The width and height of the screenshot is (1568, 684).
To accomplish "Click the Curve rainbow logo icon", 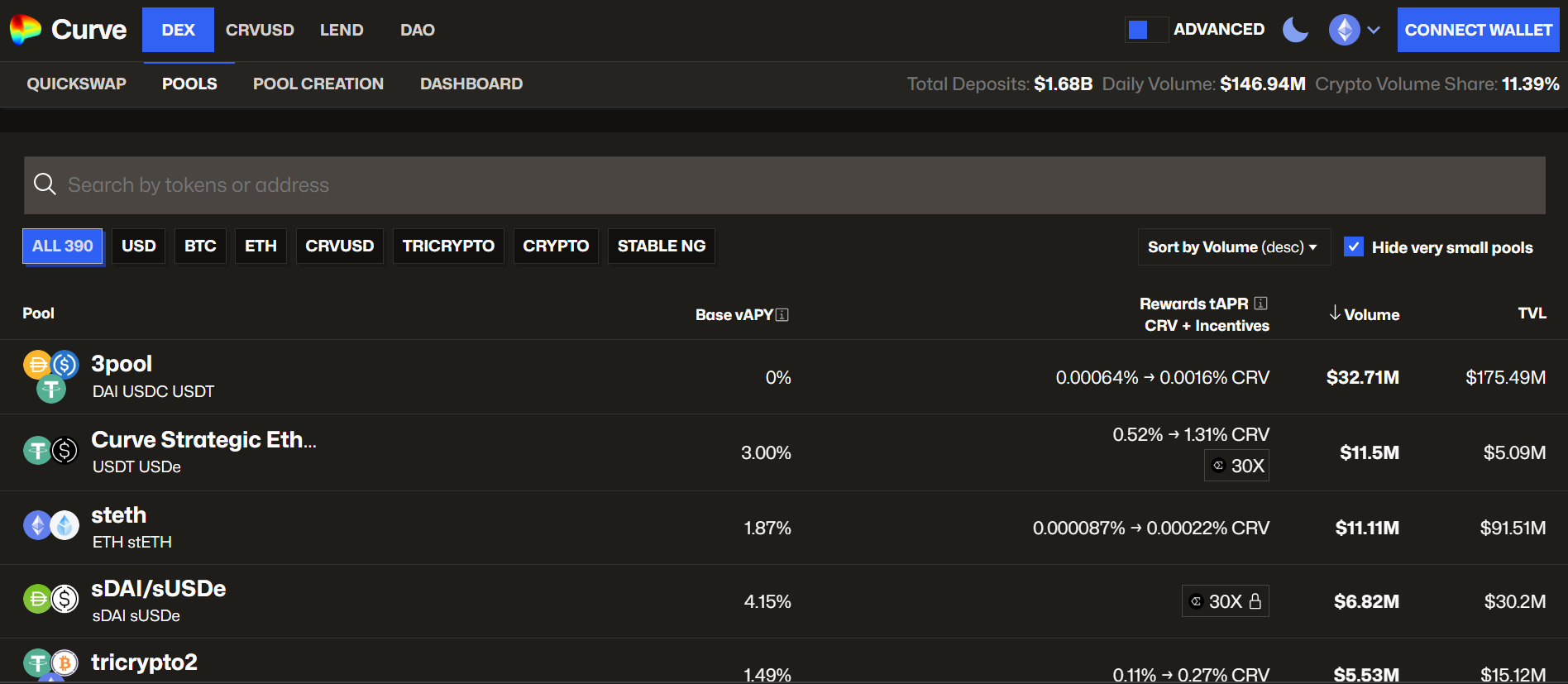I will 26,30.
